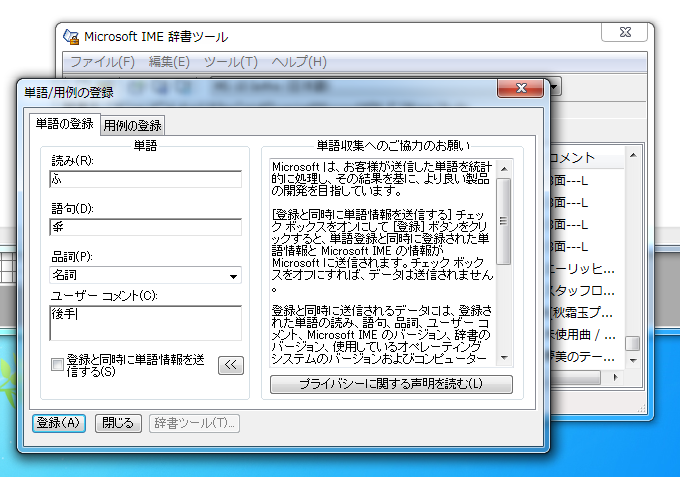This screenshot has height=477, width=680.
Task: Click the info text scrollbar thumb
Action: click(x=503, y=221)
